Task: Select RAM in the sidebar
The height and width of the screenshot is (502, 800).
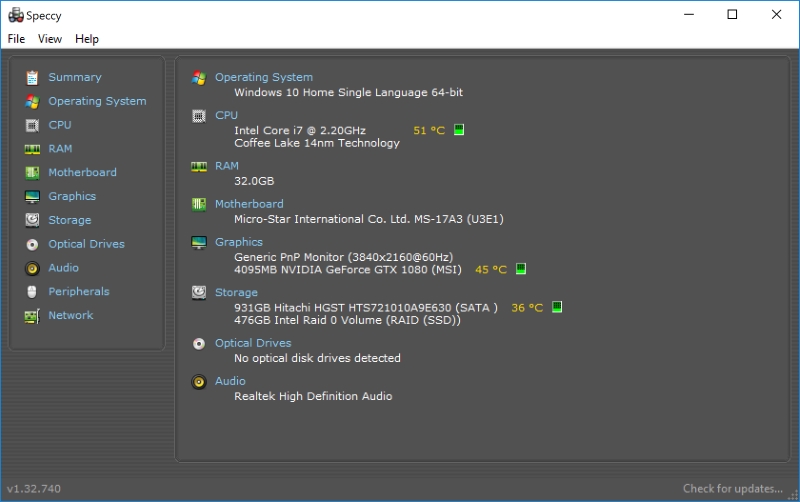Action: click(x=60, y=149)
